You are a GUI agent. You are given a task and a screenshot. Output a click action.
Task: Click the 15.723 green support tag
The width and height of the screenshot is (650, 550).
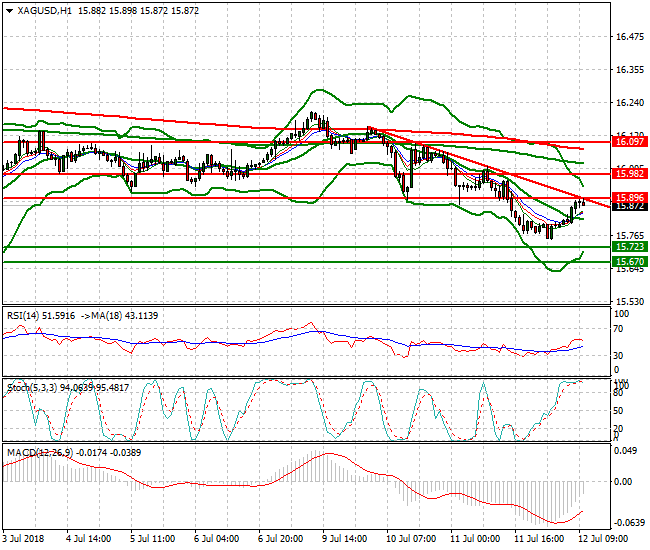click(x=627, y=246)
